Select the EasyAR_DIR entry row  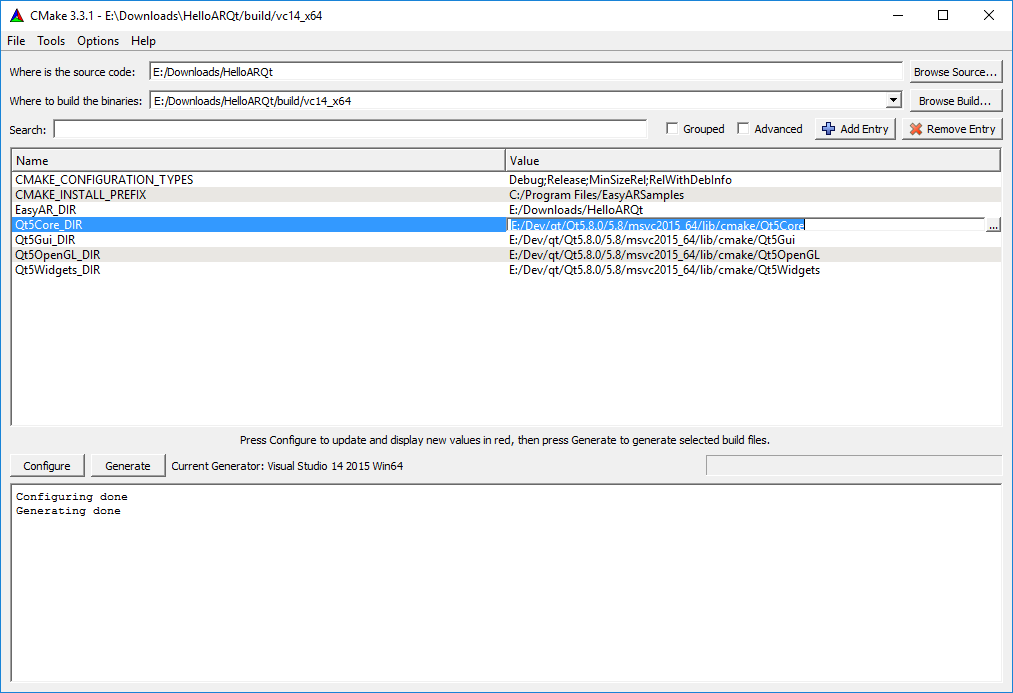pos(46,210)
